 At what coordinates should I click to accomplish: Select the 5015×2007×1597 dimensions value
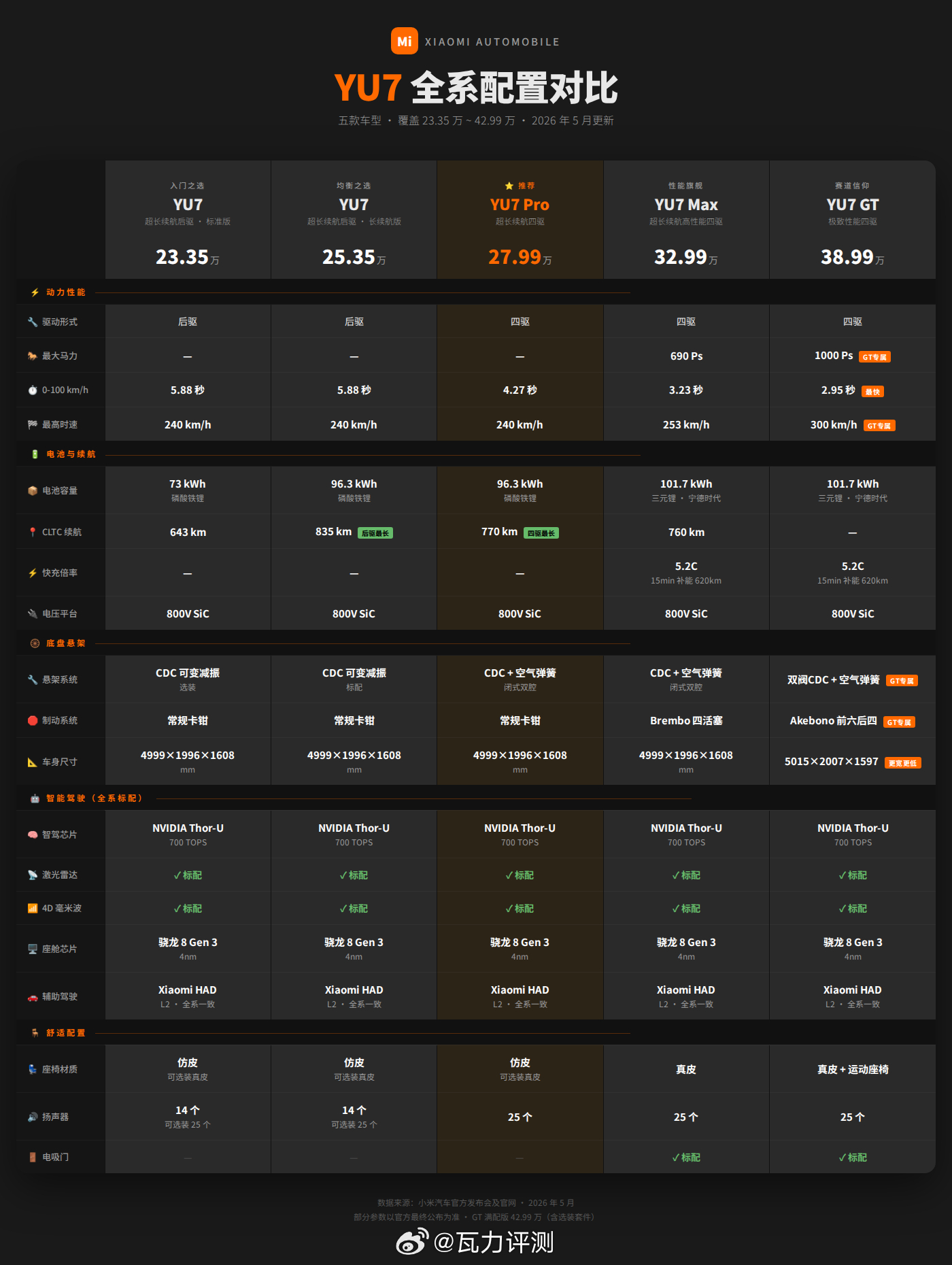click(831, 762)
